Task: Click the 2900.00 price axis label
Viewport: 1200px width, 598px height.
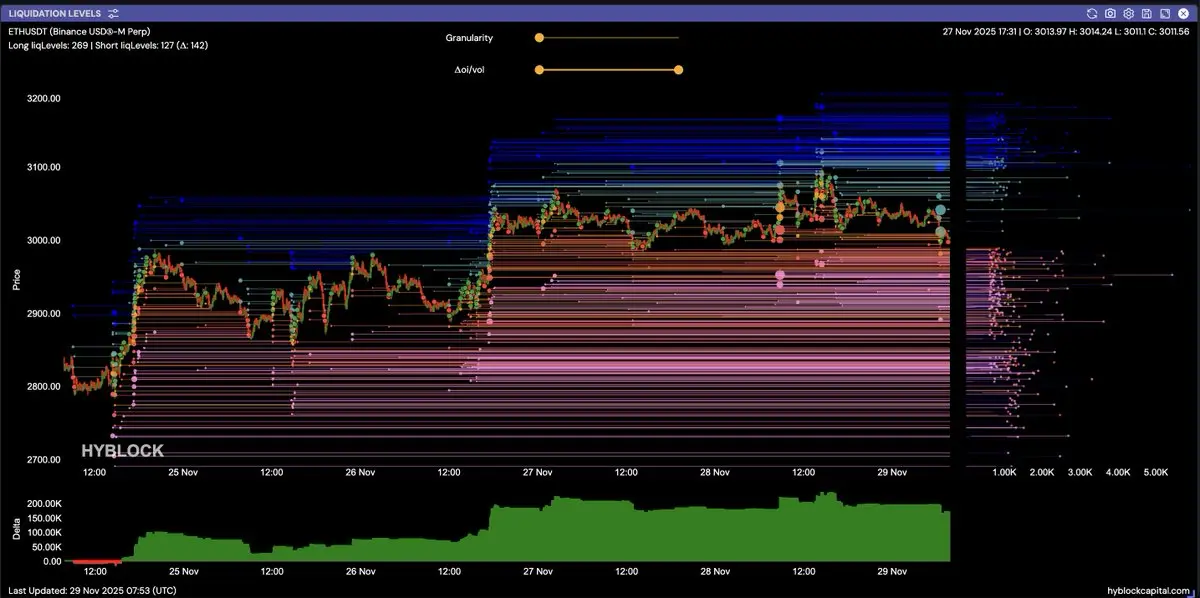Action: click(x=43, y=313)
